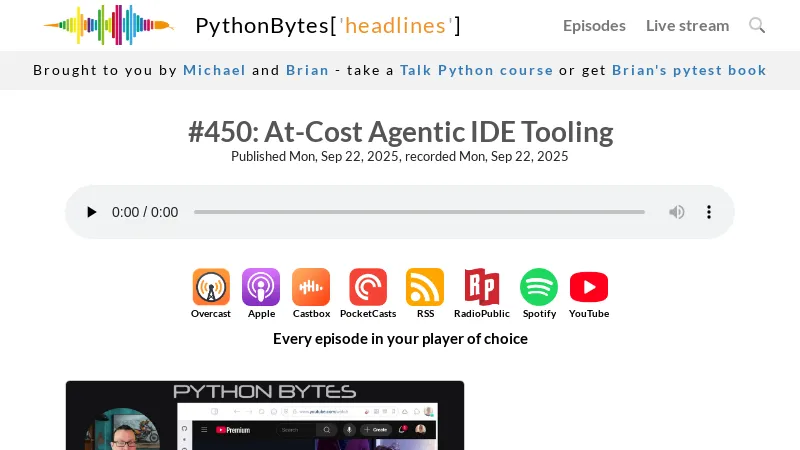The image size is (800, 450).
Task: Open the Live stream page
Action: pos(687,25)
